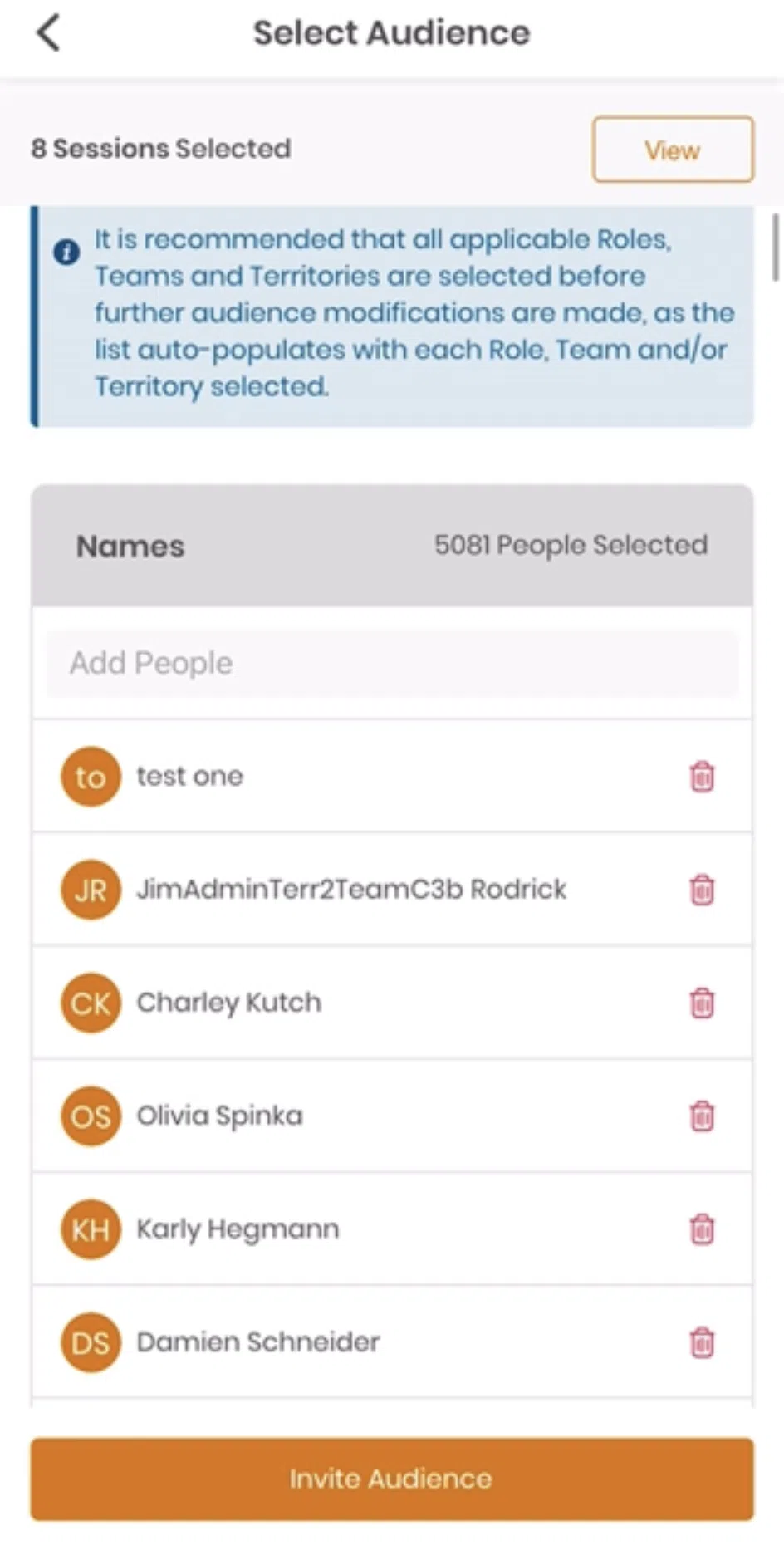This screenshot has width=784, height=1550.
Task: Delete Charley Kutch from the list
Action: click(702, 1003)
